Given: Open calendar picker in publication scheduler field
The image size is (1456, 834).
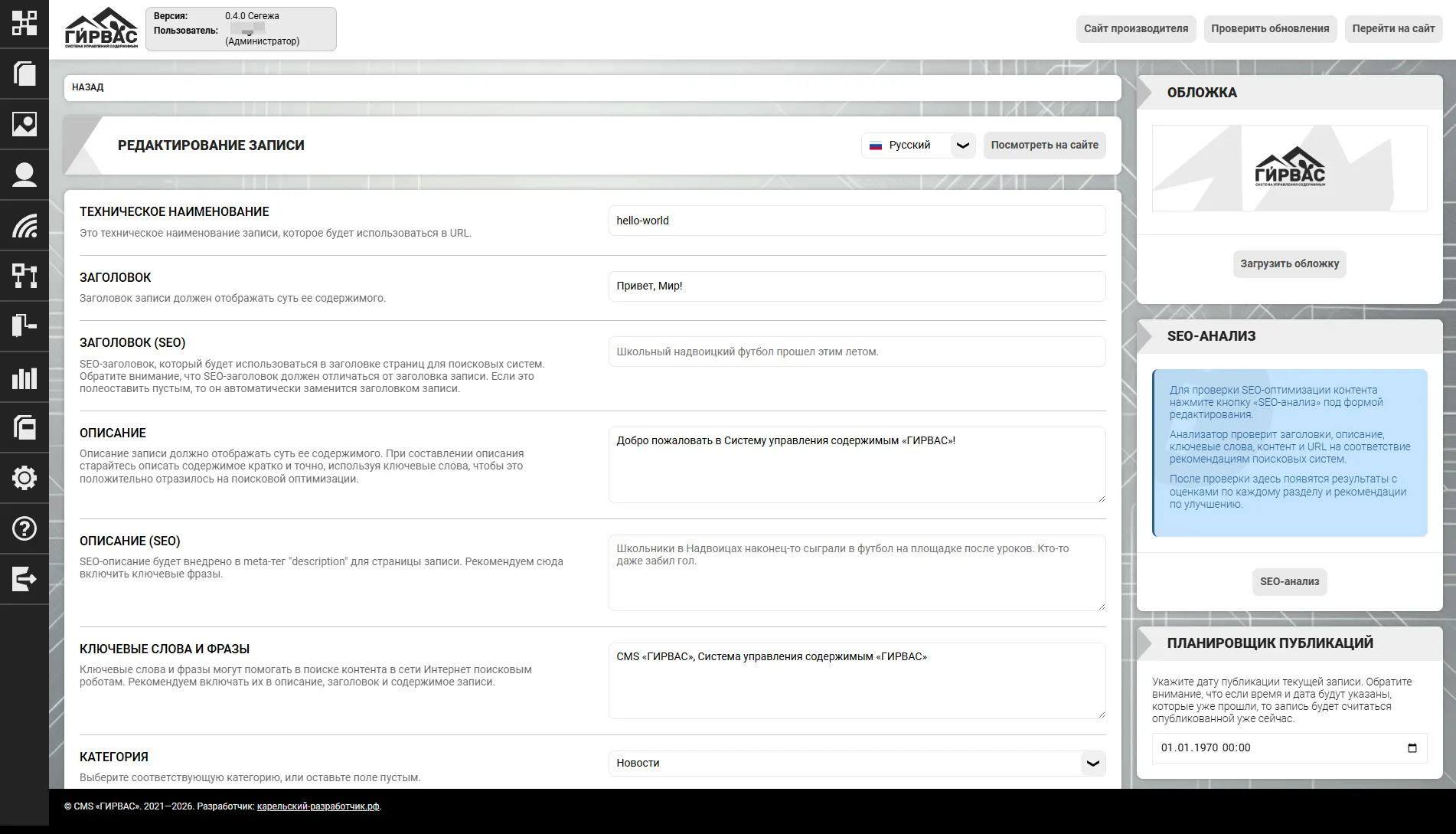Looking at the screenshot, I should pyautogui.click(x=1412, y=748).
